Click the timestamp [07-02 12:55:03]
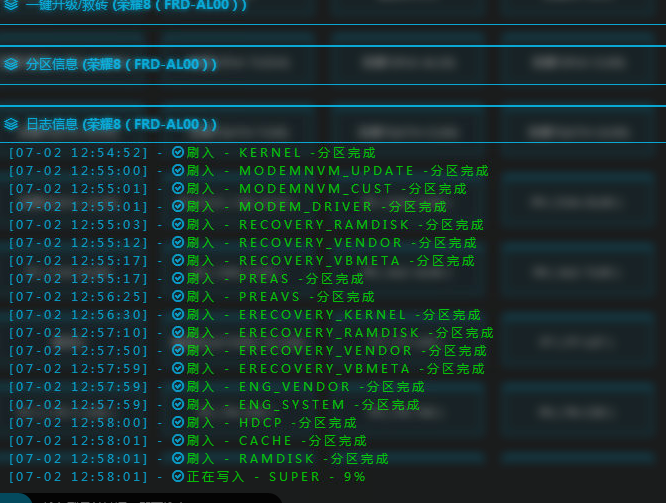Screen dimensions: 666x503 pos(78,225)
